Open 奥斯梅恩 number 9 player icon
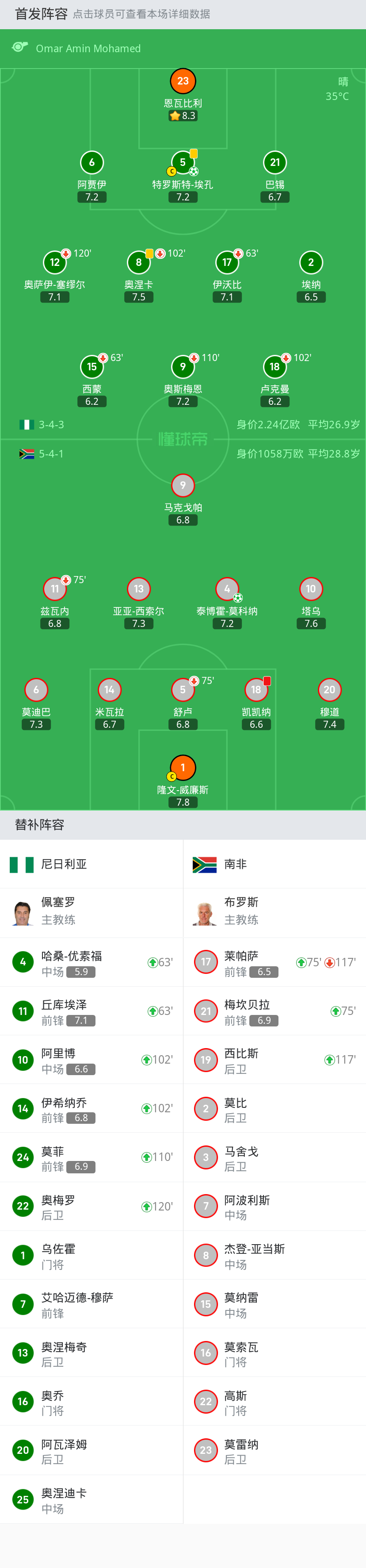Screen dimensions: 366x1568 (183, 366)
